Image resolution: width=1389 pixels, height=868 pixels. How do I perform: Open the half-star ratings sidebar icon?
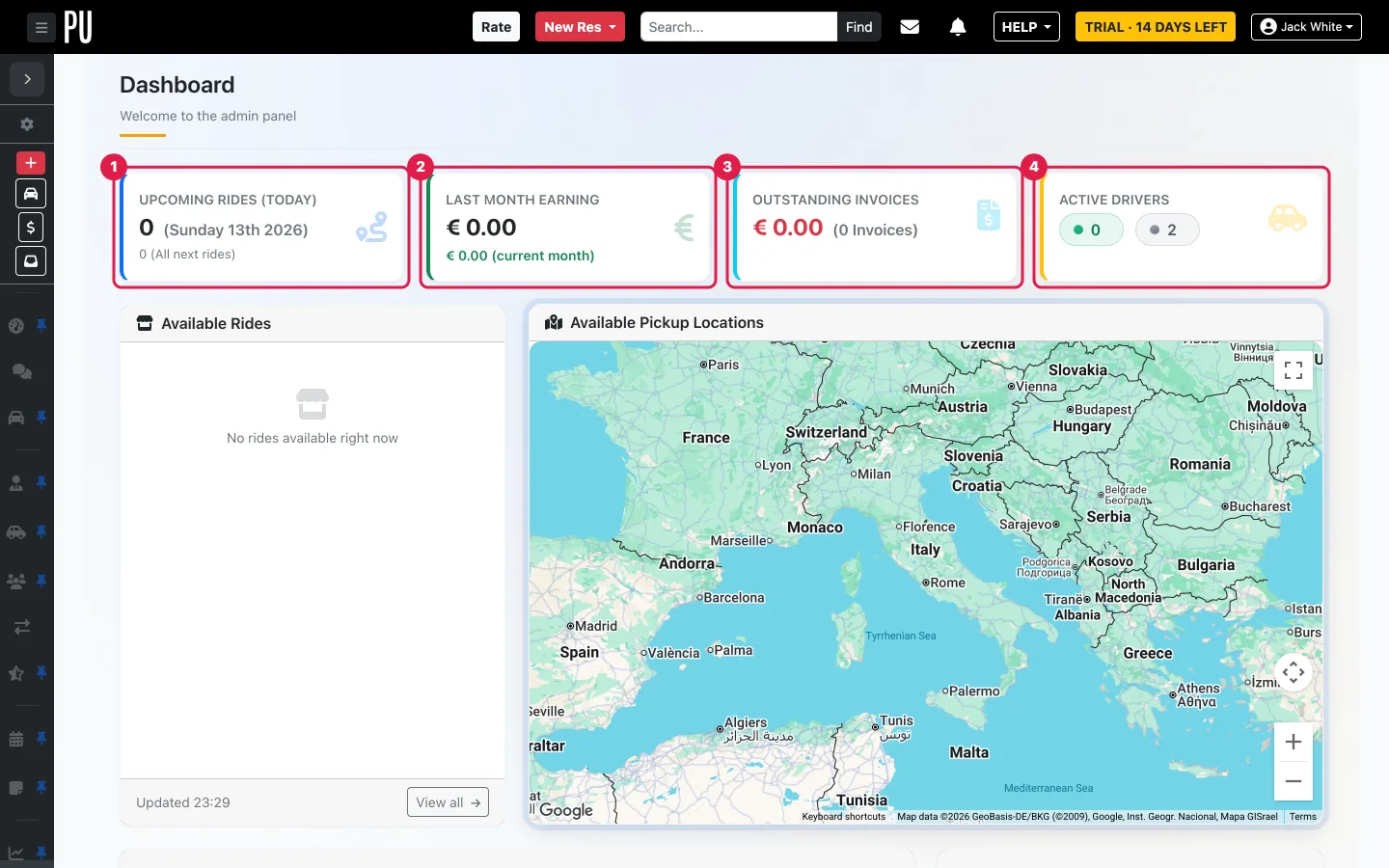(16, 673)
